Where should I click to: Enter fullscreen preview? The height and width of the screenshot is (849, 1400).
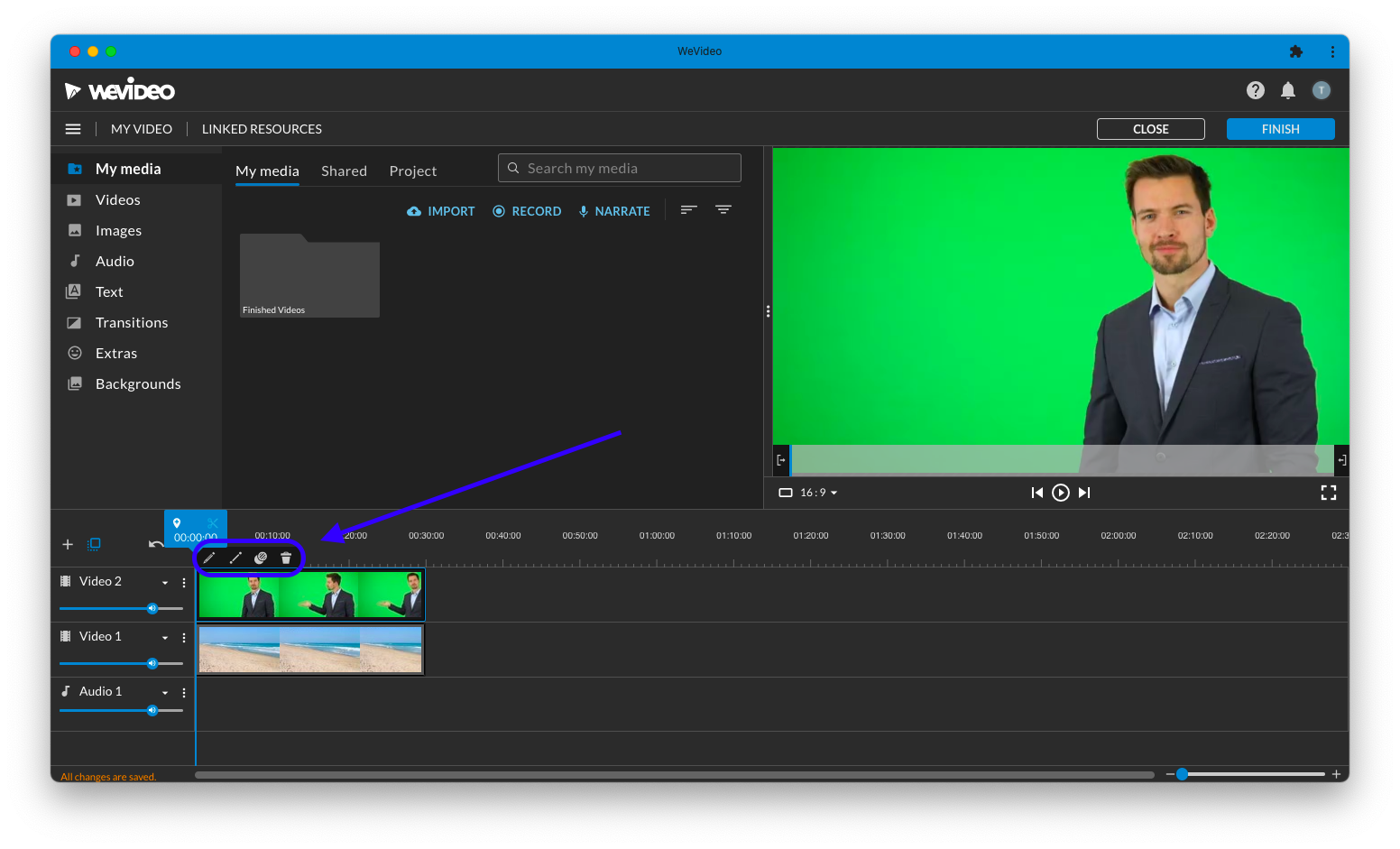point(1329,493)
